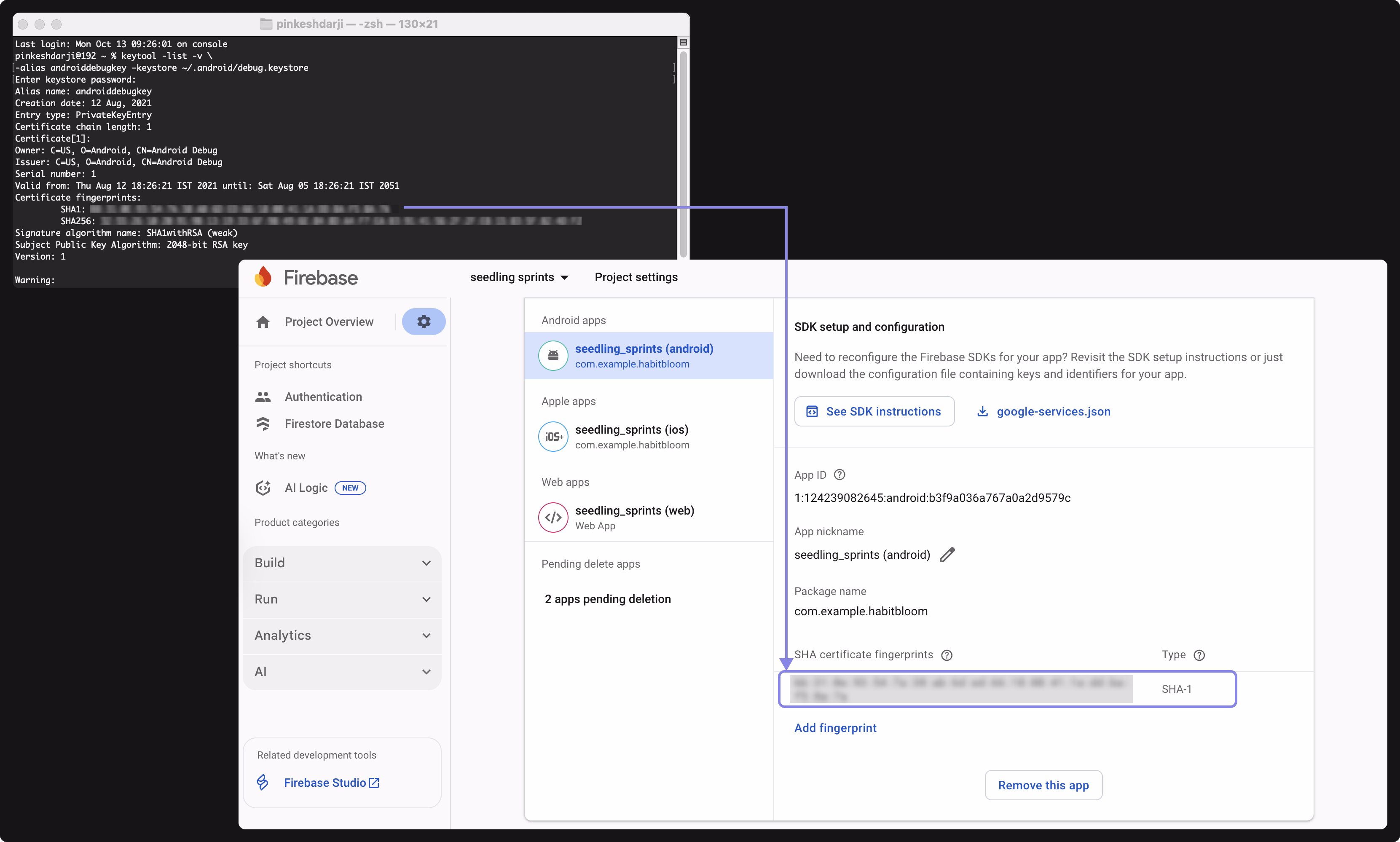Screen dimensions: 1400x842
Task: Click the See SDK instructions button
Action: click(x=874, y=411)
